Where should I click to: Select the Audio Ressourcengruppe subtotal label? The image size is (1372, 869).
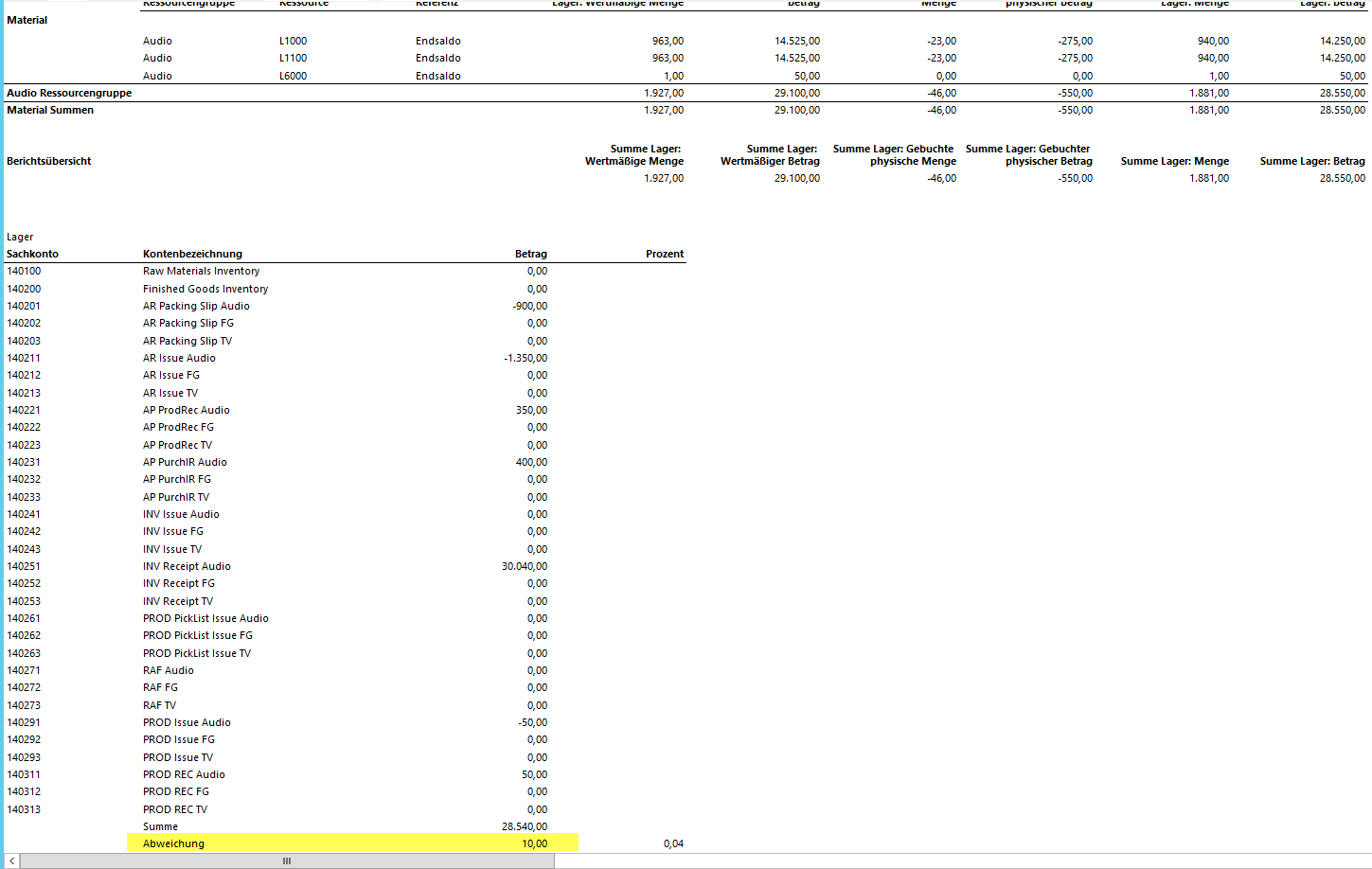coord(69,93)
